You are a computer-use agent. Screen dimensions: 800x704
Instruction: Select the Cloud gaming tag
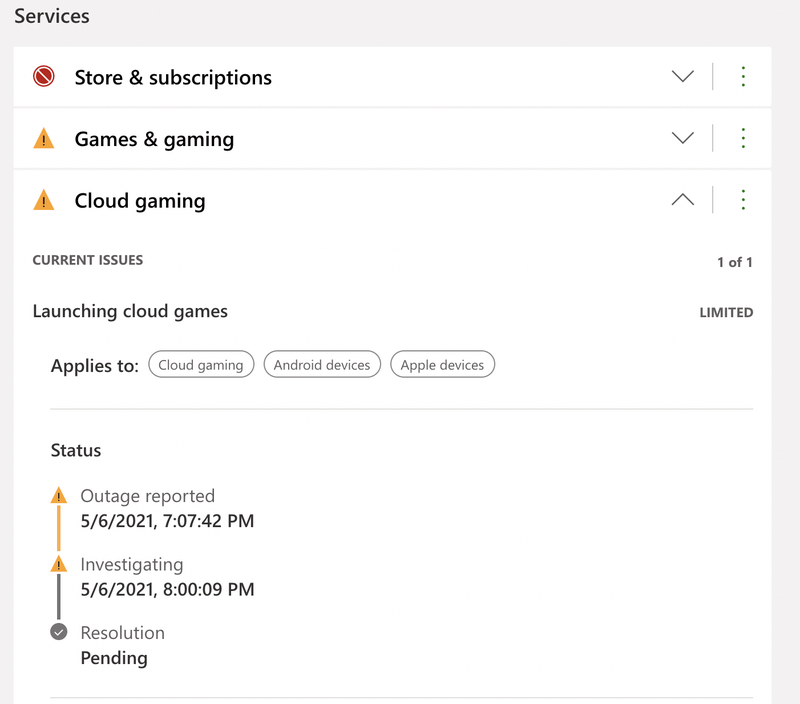pyautogui.click(x=201, y=365)
